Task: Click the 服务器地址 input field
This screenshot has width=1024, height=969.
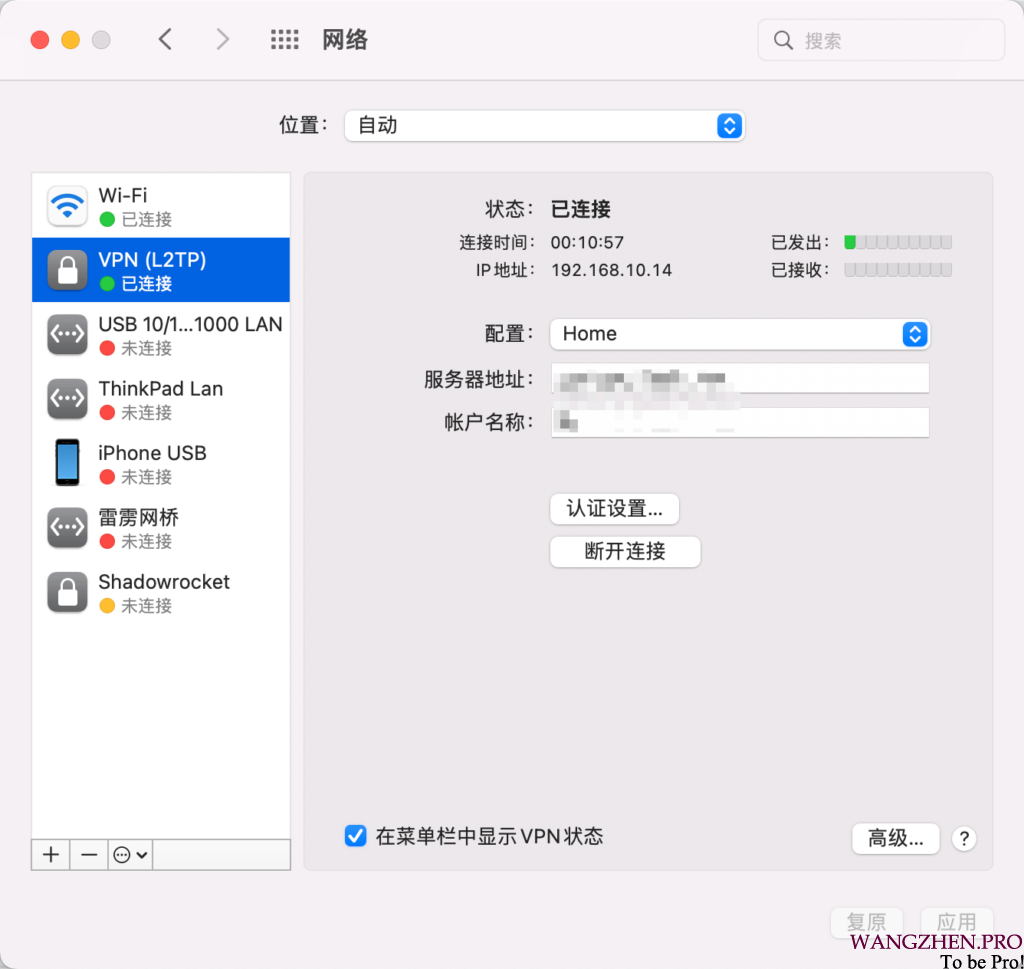Action: pos(739,379)
